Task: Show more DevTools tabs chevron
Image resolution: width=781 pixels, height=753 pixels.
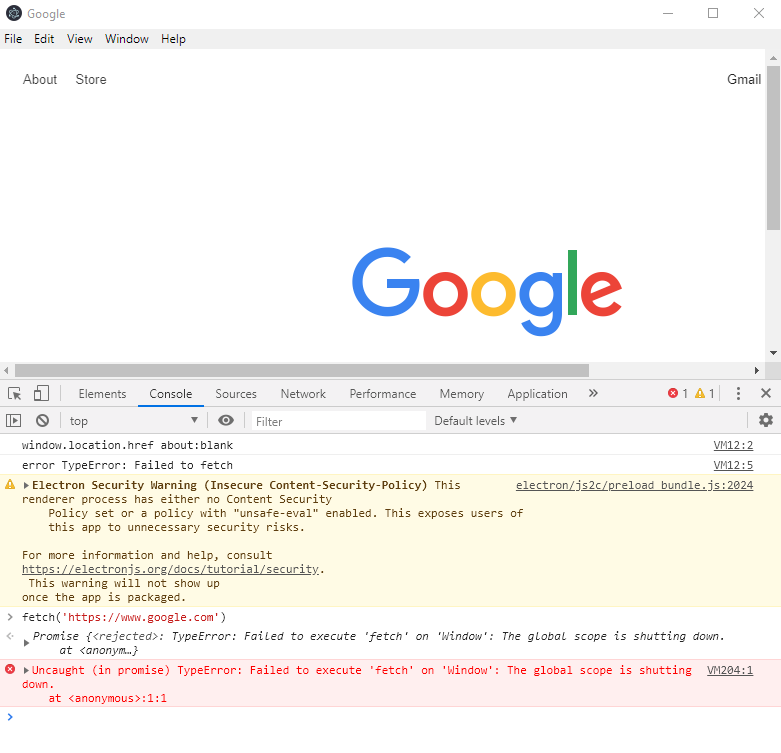Action: 593,393
